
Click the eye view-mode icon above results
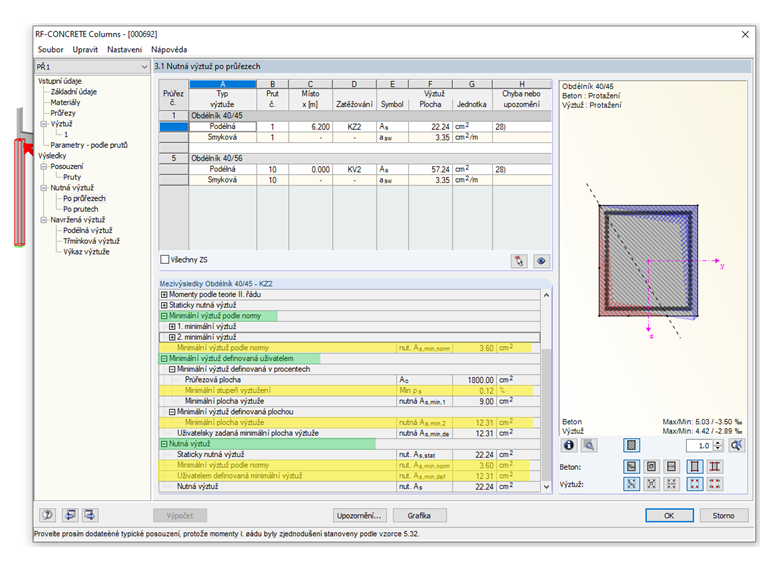pos(541,260)
